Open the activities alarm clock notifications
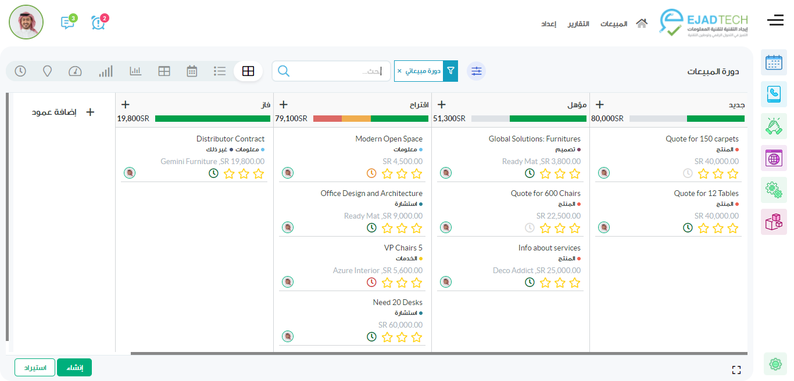This screenshot has width=794, height=381. click(x=98, y=22)
